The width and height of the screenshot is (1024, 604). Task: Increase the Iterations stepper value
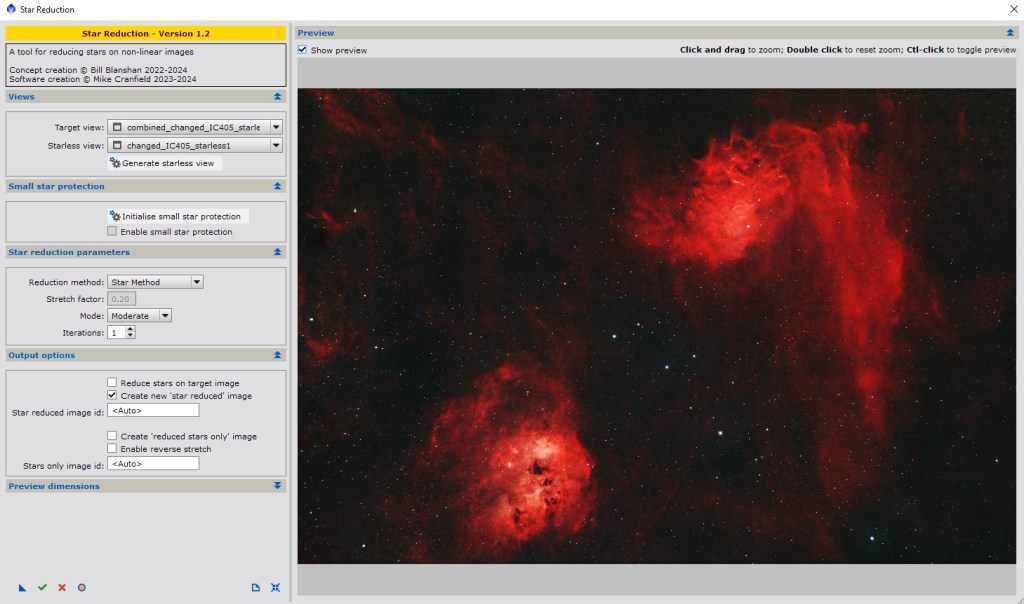131,329
